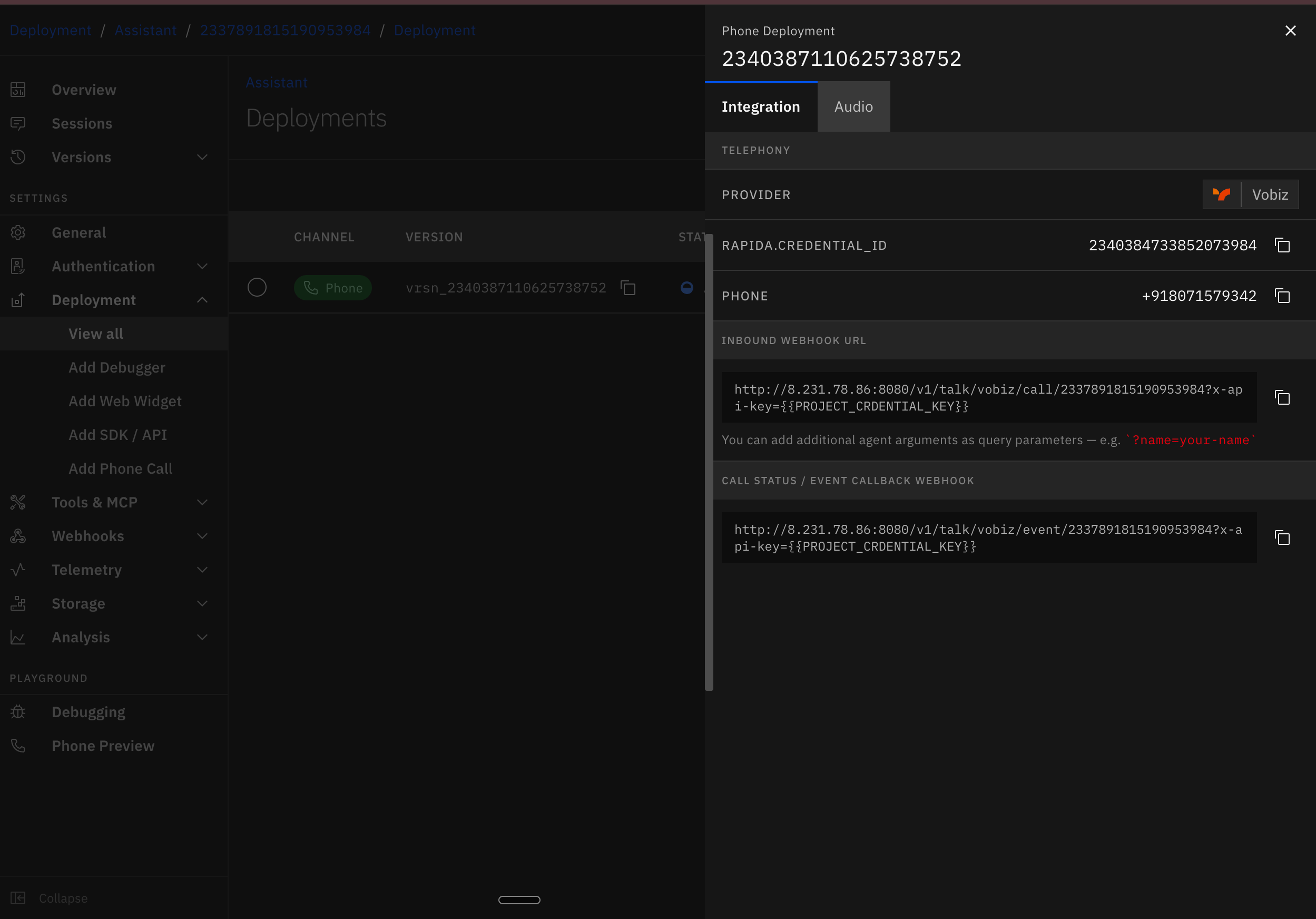The image size is (1316, 919).
Task: Switch to the Audio tab
Action: click(853, 106)
